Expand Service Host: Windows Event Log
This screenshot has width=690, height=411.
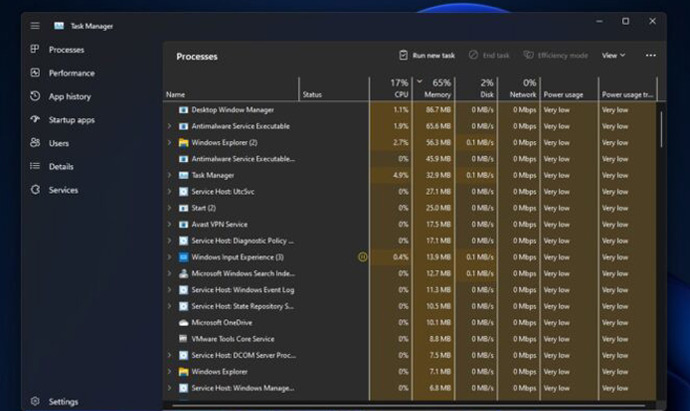(169, 290)
